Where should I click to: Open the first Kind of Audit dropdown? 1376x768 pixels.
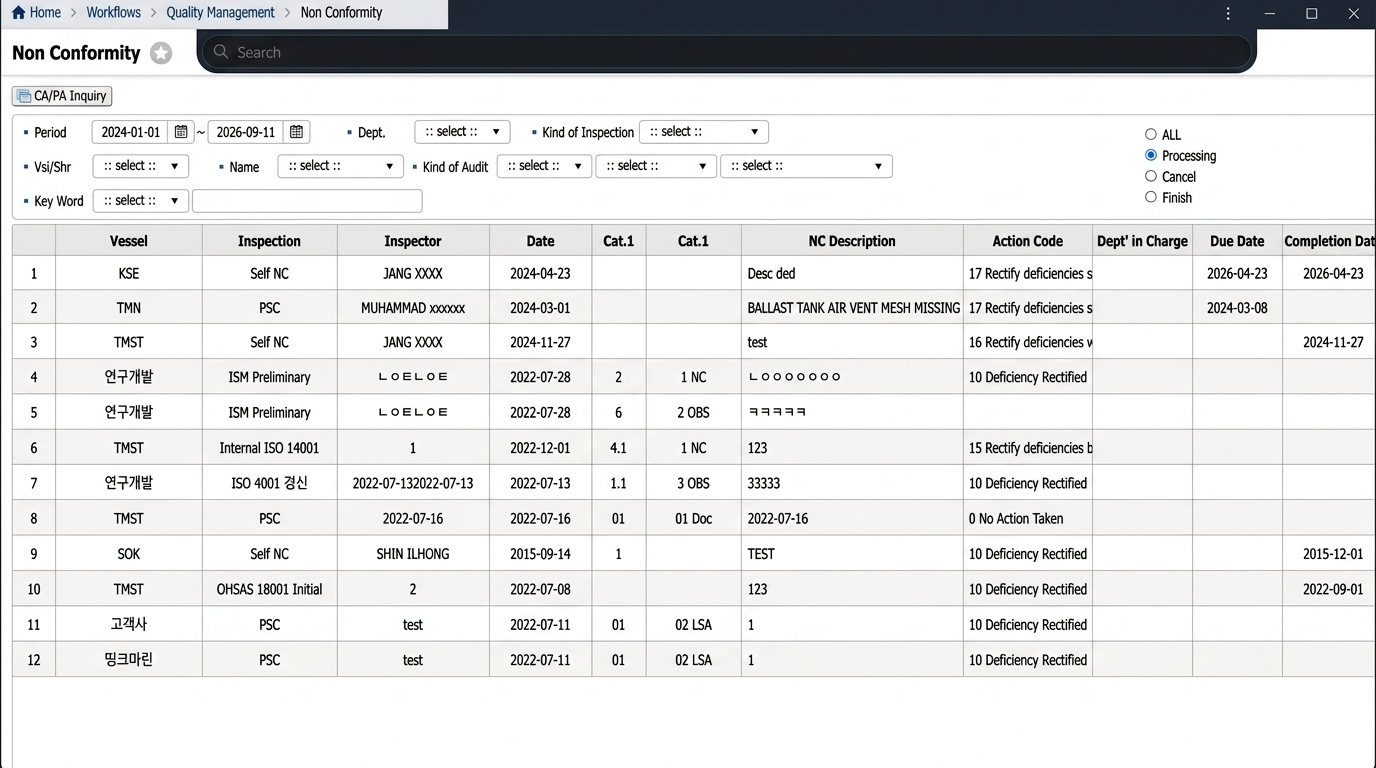[544, 166]
